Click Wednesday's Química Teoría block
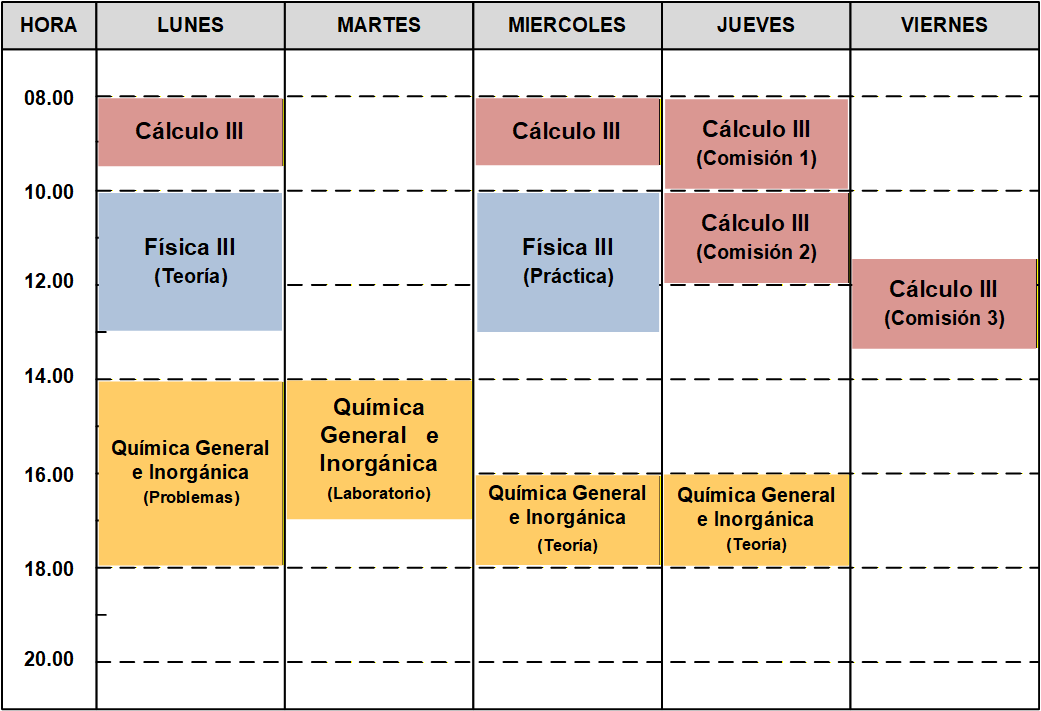This screenshot has height=711, width=1041. pos(567,519)
